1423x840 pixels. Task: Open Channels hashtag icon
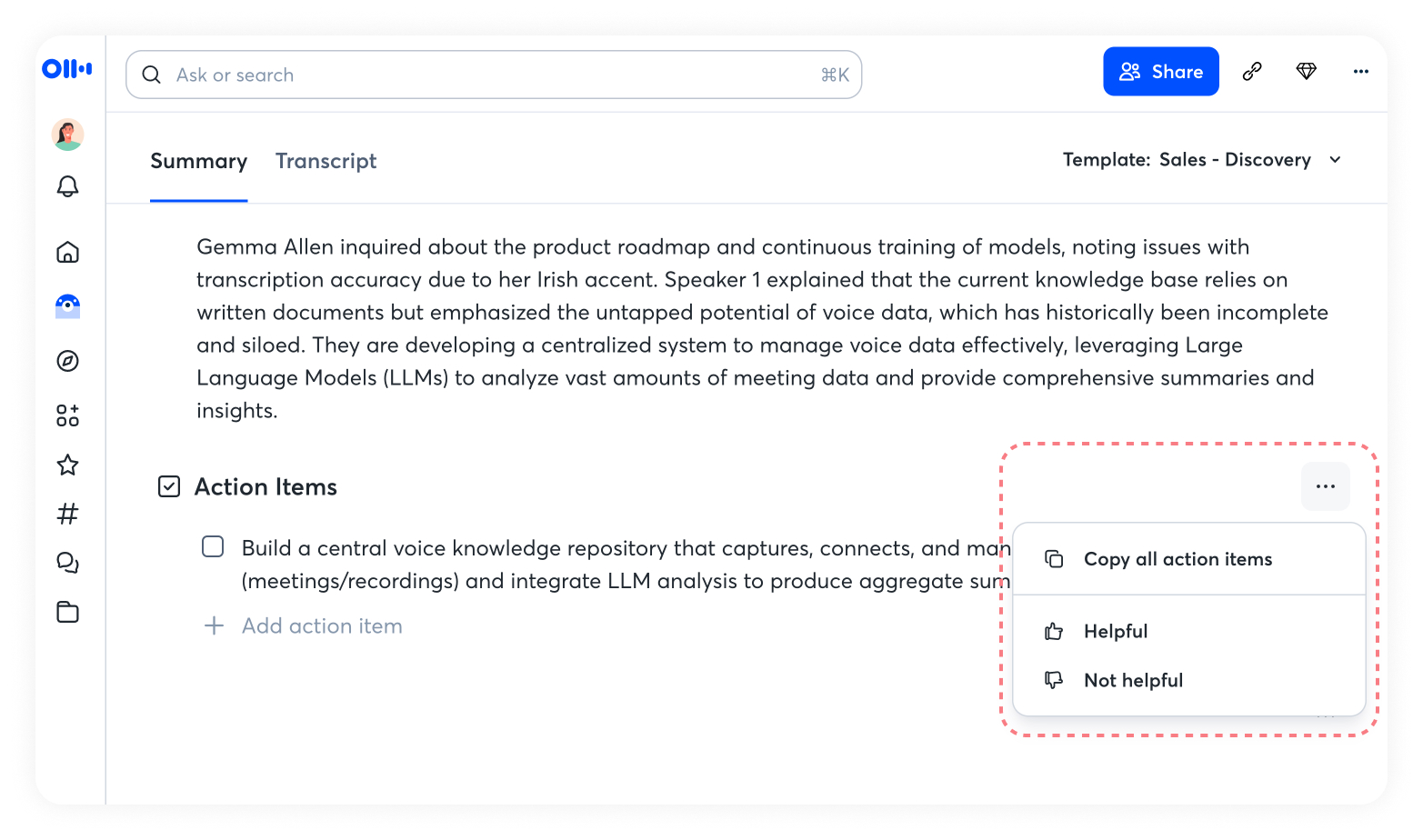[x=67, y=515]
